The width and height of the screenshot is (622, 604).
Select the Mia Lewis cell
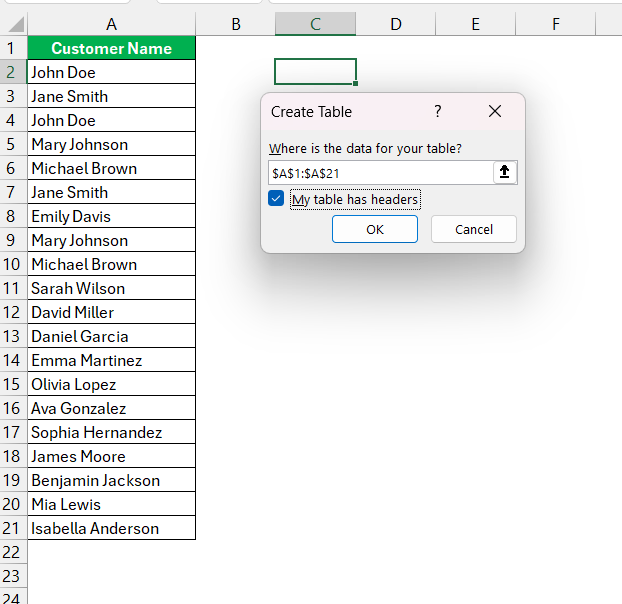coord(111,504)
